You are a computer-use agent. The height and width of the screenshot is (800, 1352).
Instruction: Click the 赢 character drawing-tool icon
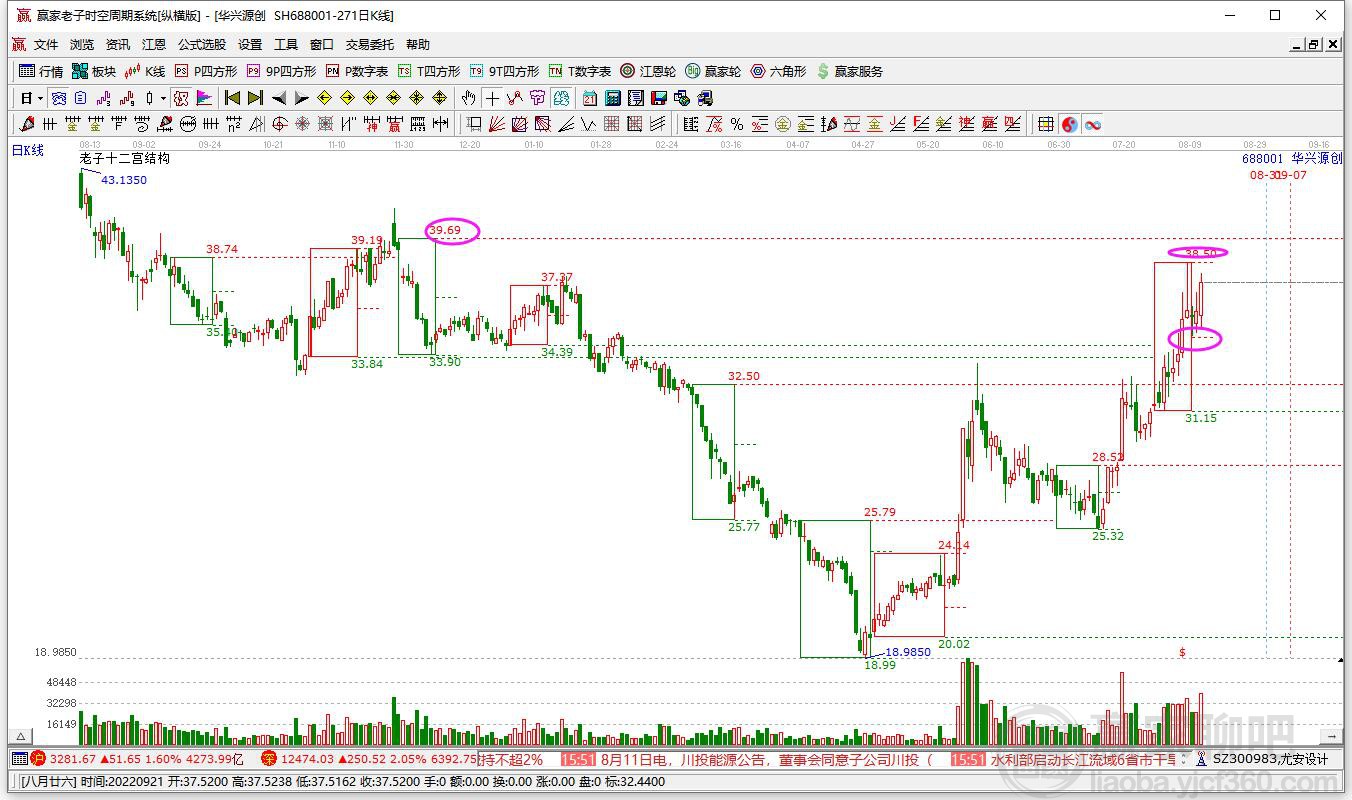(395, 124)
